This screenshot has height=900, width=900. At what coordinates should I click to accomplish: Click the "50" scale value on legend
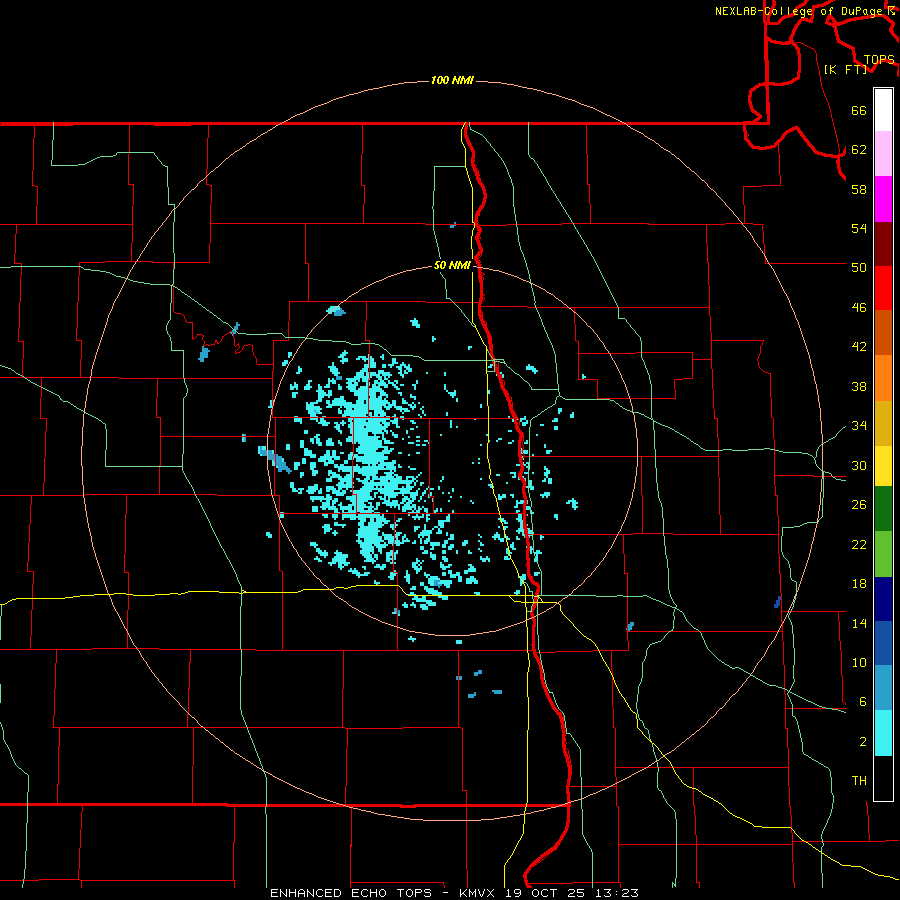point(859,267)
